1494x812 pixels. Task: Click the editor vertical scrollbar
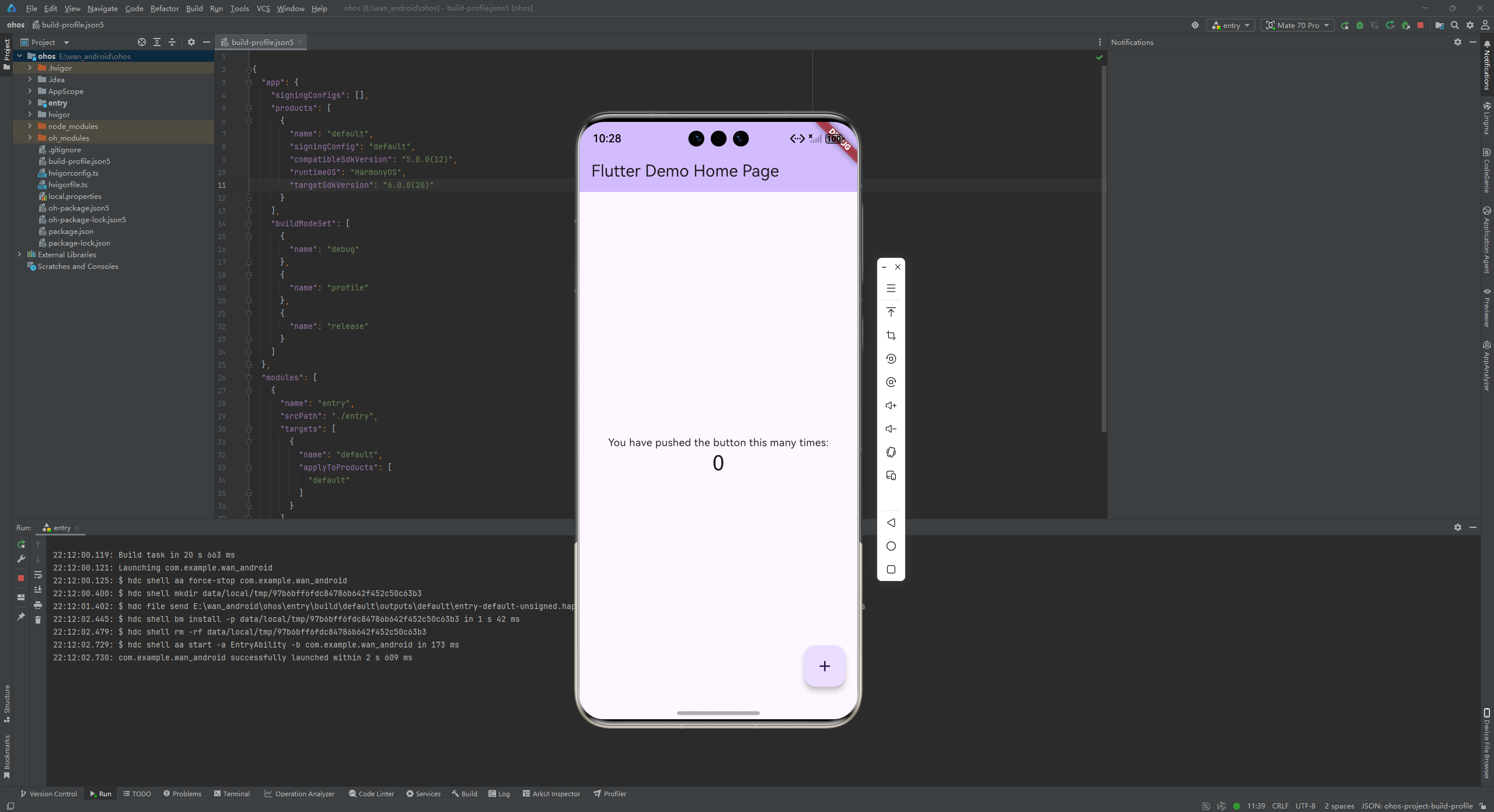point(1104,245)
